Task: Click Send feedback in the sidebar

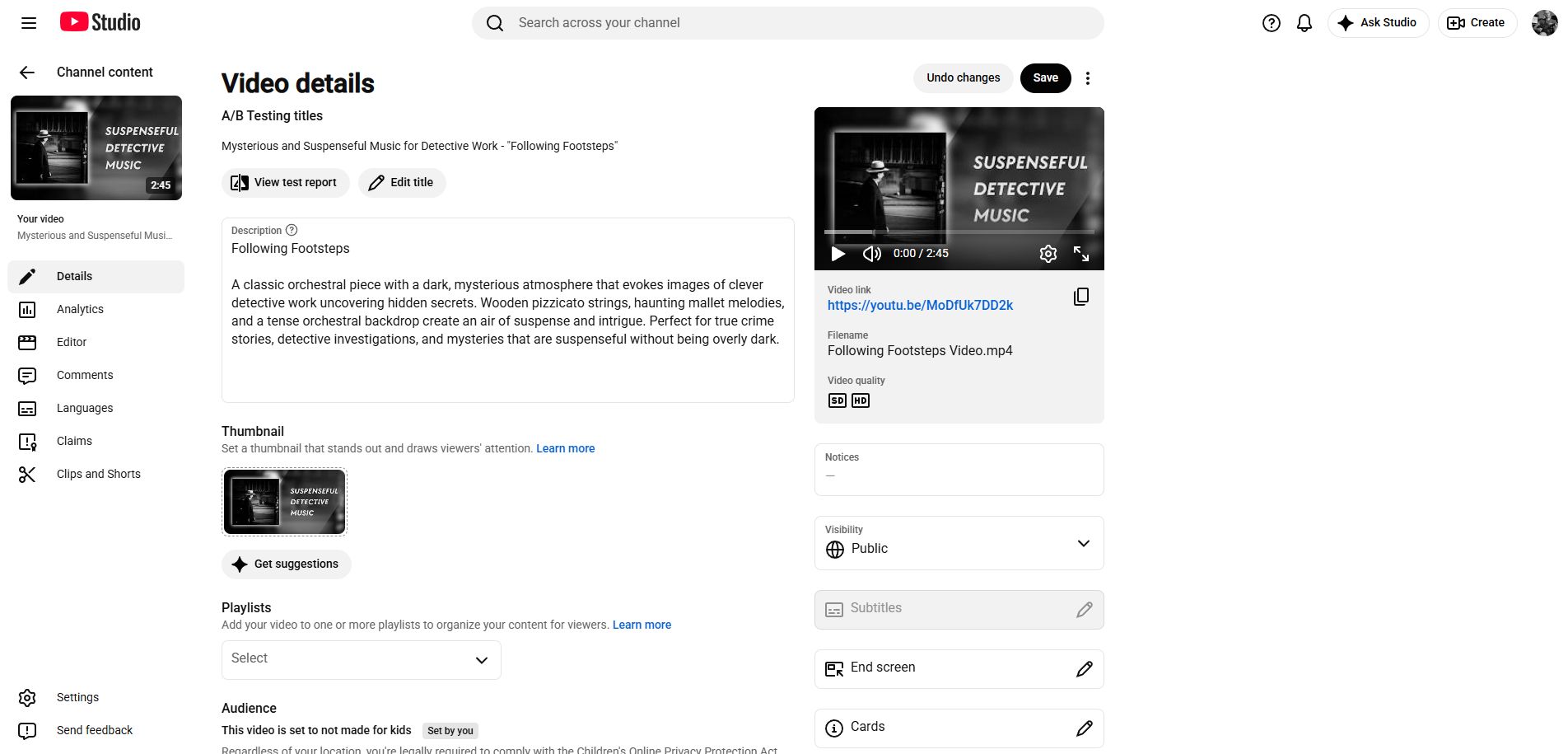Action: pos(96,731)
